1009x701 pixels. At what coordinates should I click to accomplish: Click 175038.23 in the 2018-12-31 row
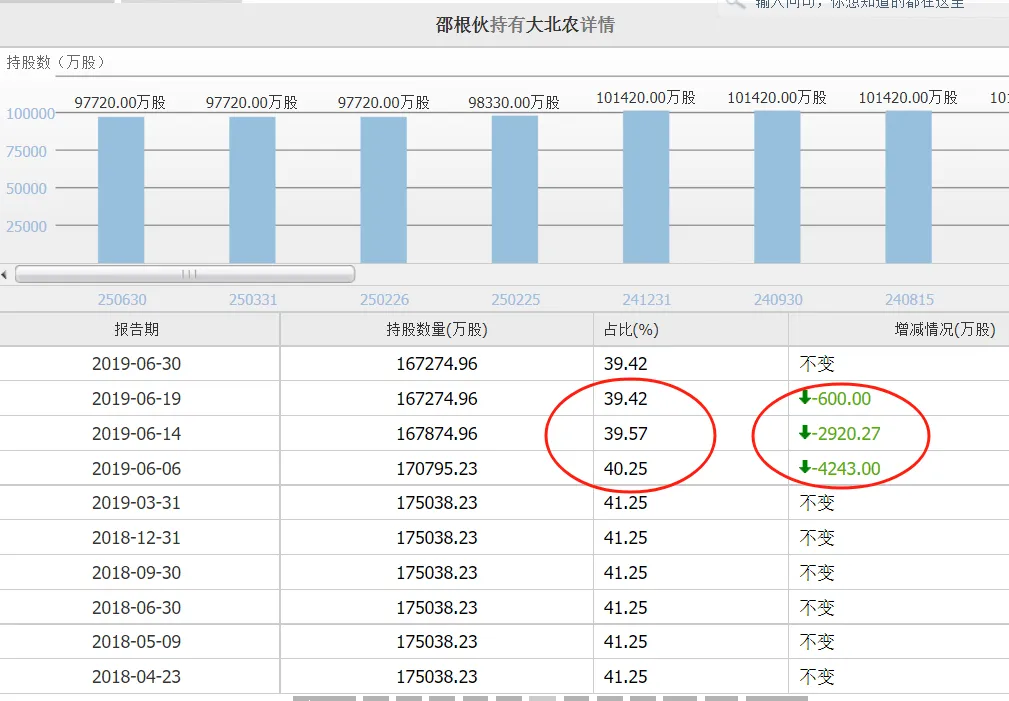pyautogui.click(x=437, y=537)
